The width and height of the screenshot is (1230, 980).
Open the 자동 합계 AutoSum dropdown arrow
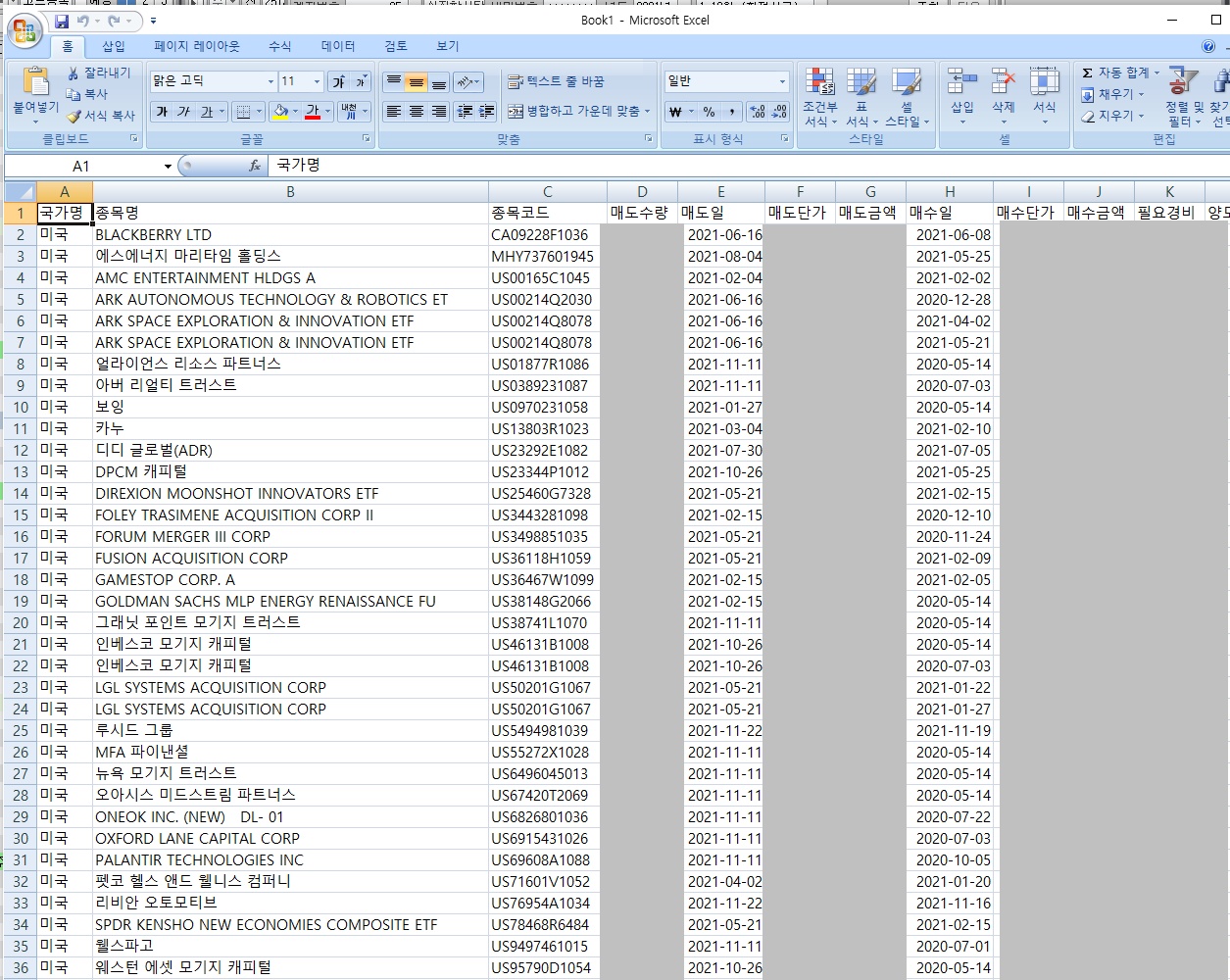[x=1156, y=73]
